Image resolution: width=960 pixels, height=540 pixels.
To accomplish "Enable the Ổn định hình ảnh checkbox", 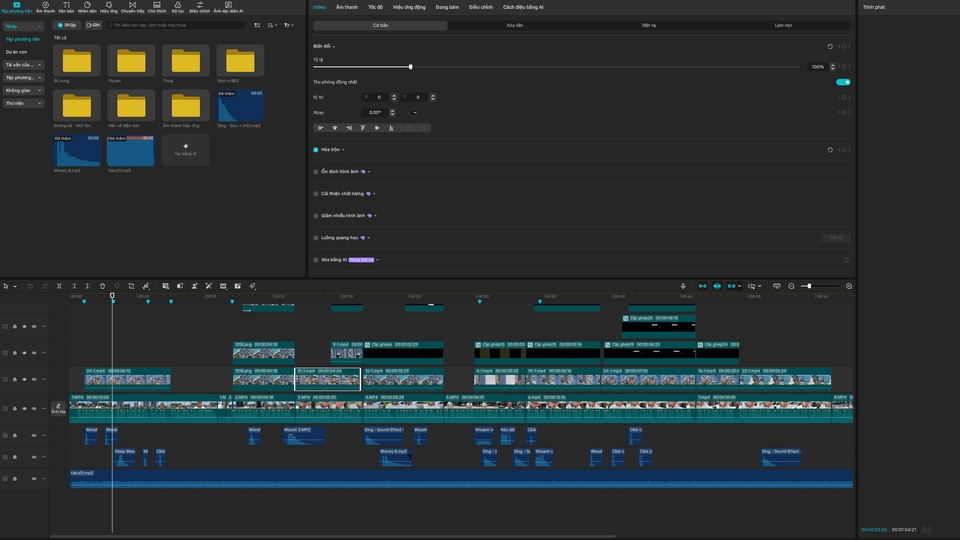I will pos(316,172).
